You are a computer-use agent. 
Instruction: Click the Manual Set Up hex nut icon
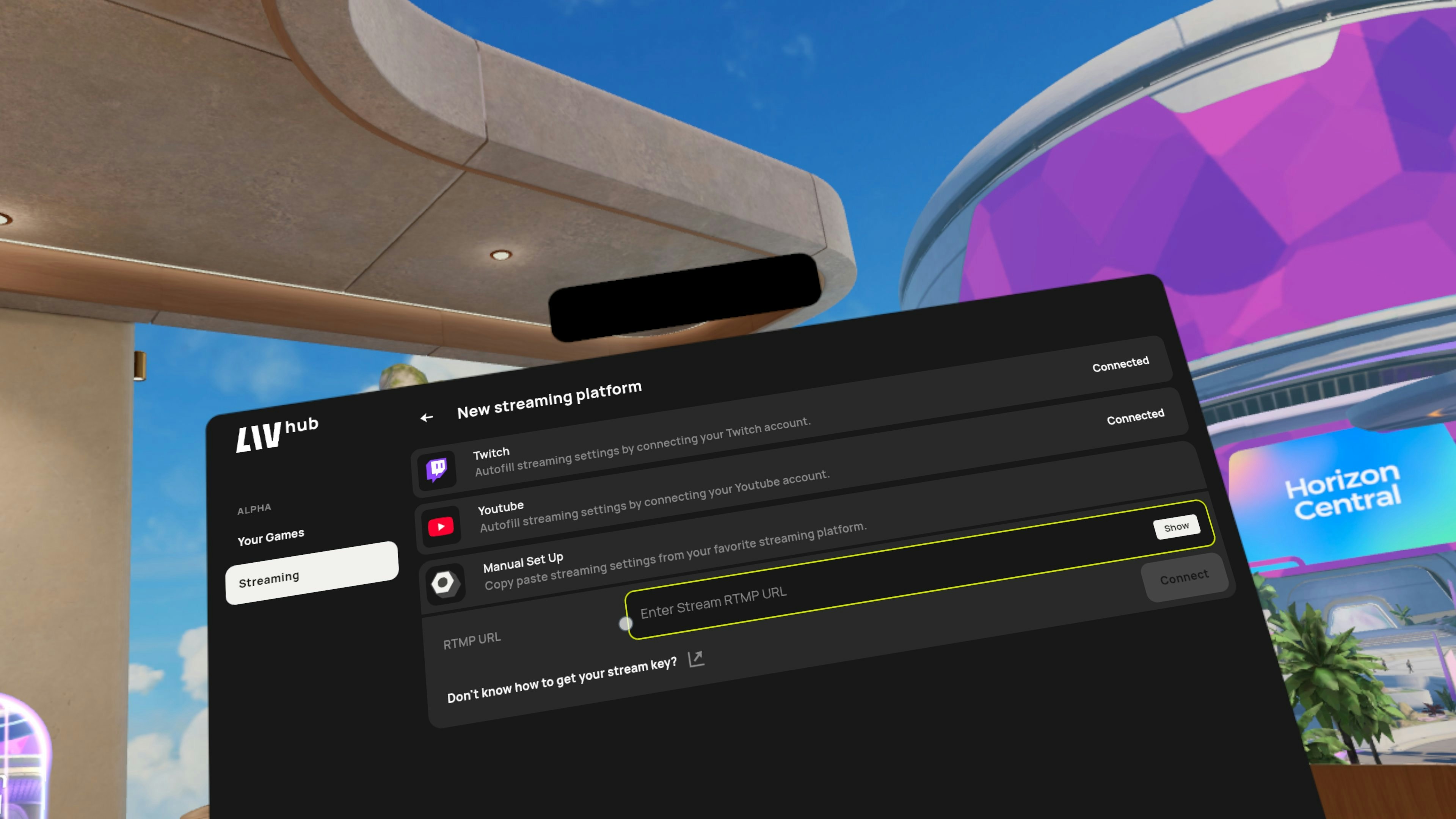pyautogui.click(x=444, y=583)
